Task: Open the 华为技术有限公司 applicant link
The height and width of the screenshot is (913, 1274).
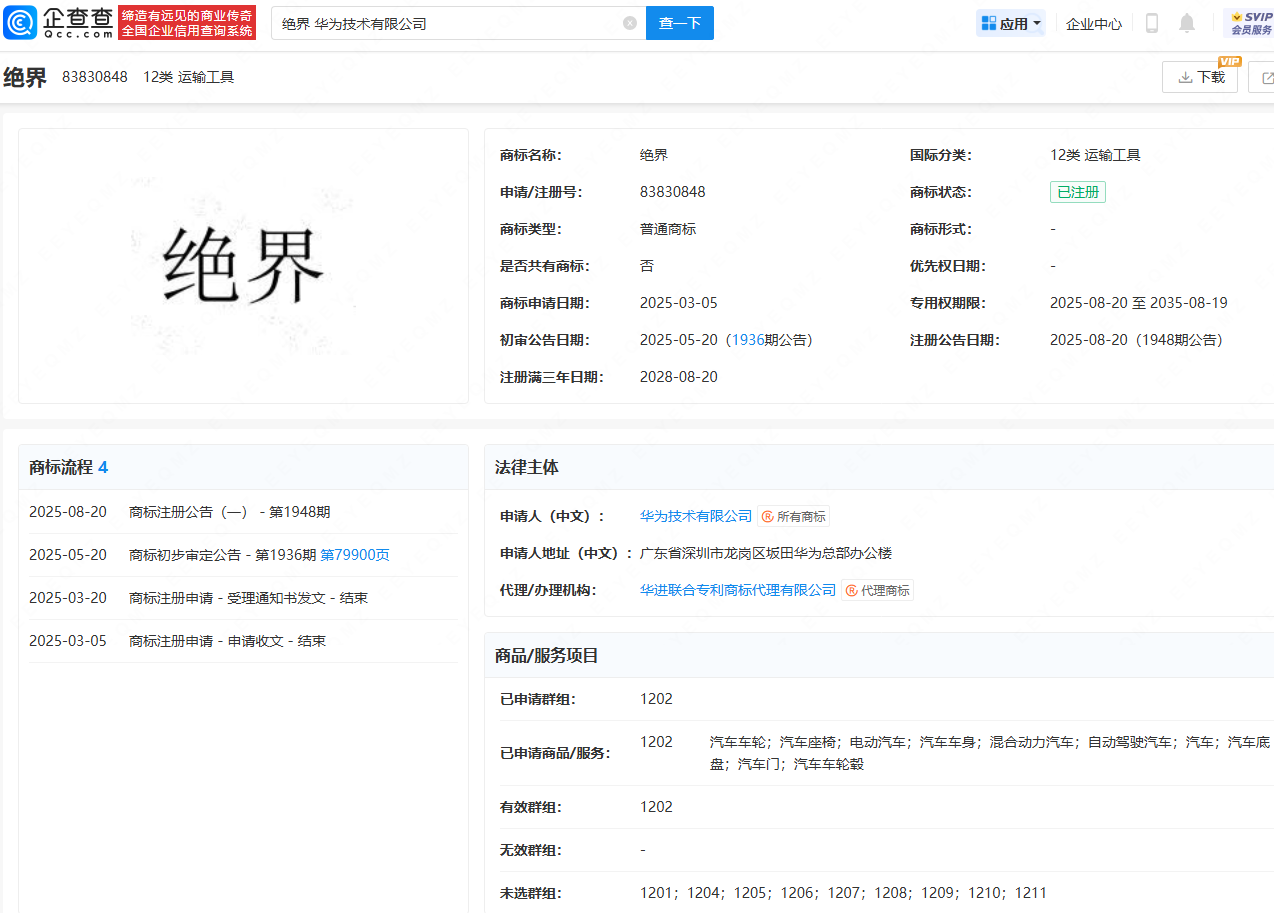Action: point(696,516)
